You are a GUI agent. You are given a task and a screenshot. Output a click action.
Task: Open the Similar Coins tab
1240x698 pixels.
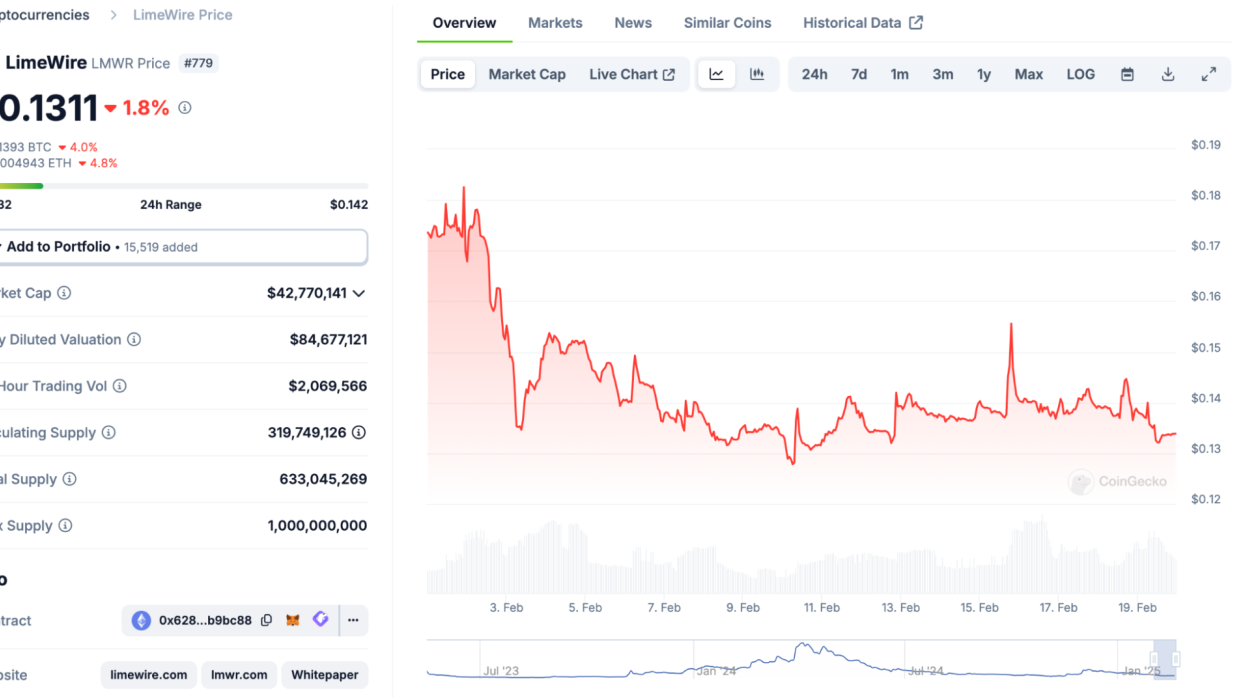pos(728,22)
